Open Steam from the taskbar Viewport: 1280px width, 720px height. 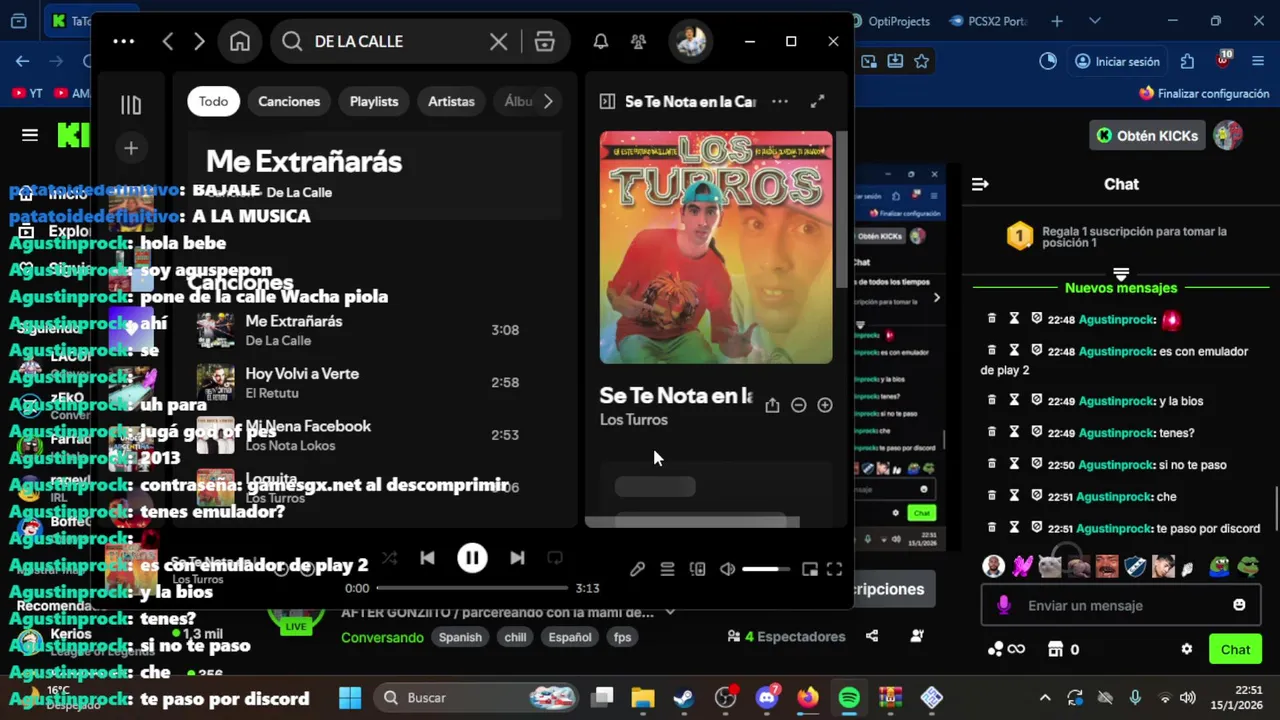684,697
